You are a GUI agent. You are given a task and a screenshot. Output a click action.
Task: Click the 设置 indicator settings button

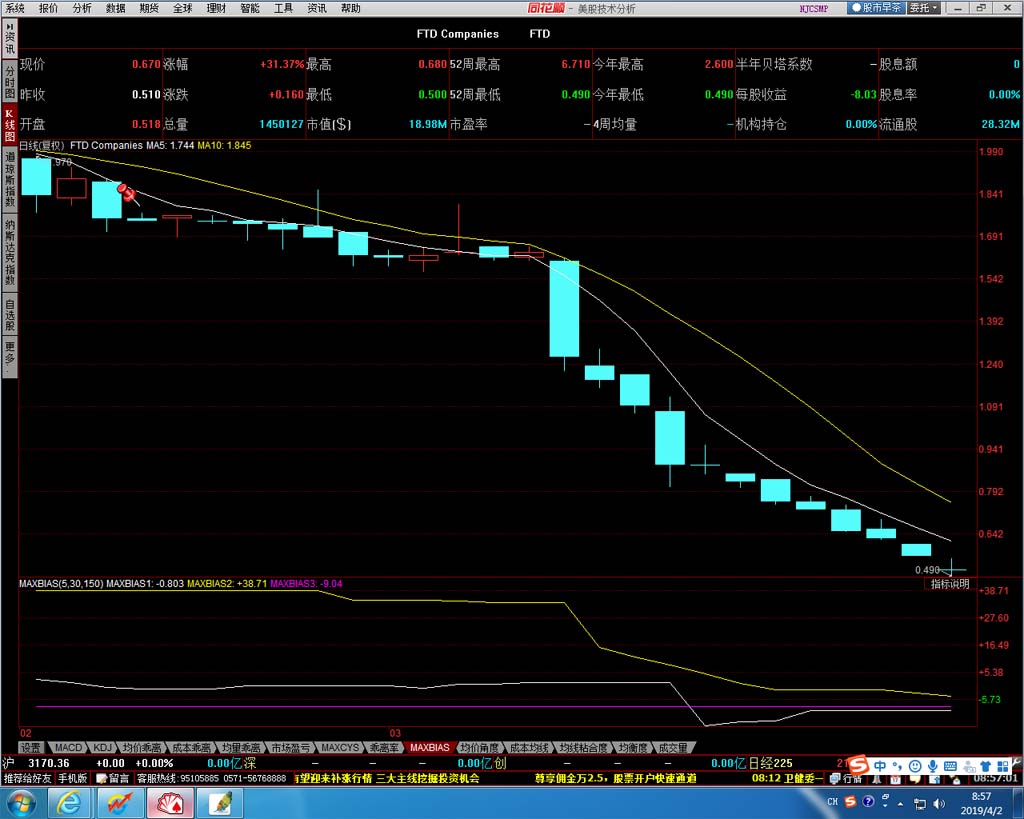coord(30,747)
